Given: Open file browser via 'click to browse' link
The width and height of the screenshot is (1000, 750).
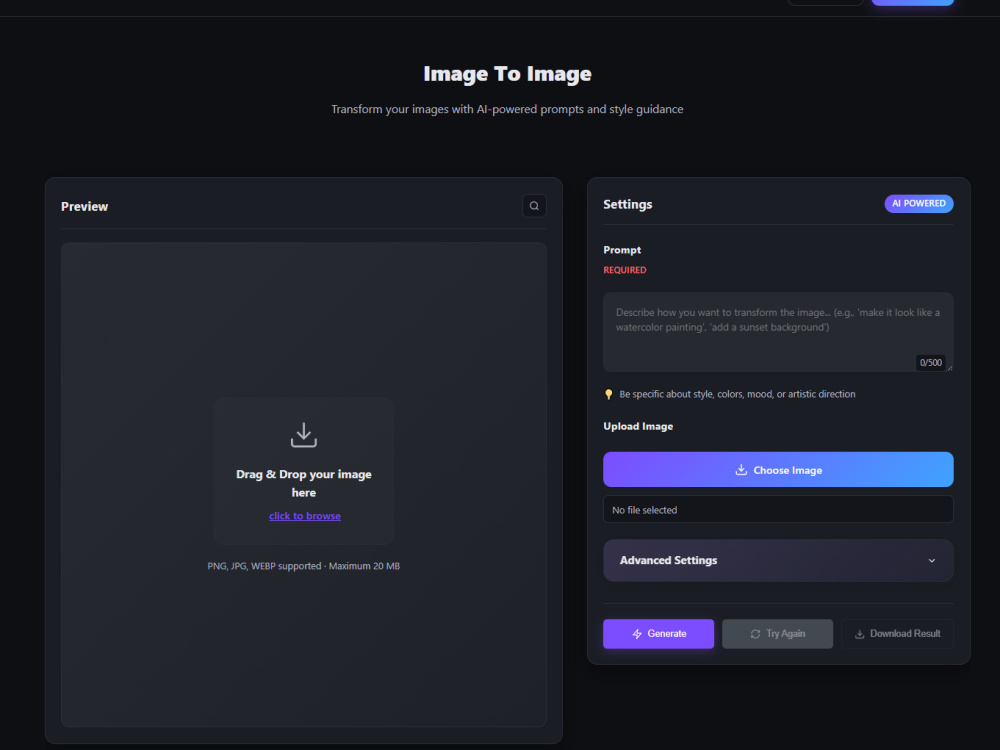Looking at the screenshot, I should point(305,516).
